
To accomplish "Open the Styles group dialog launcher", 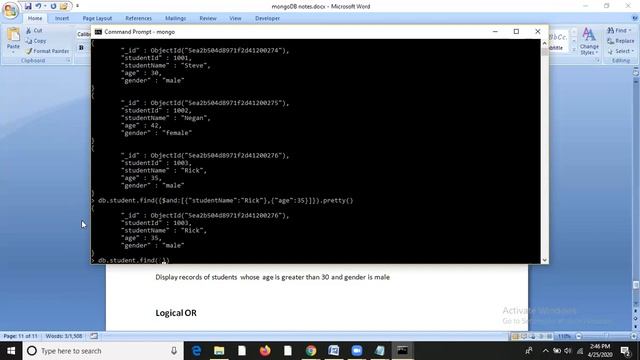I will [x=598, y=60].
